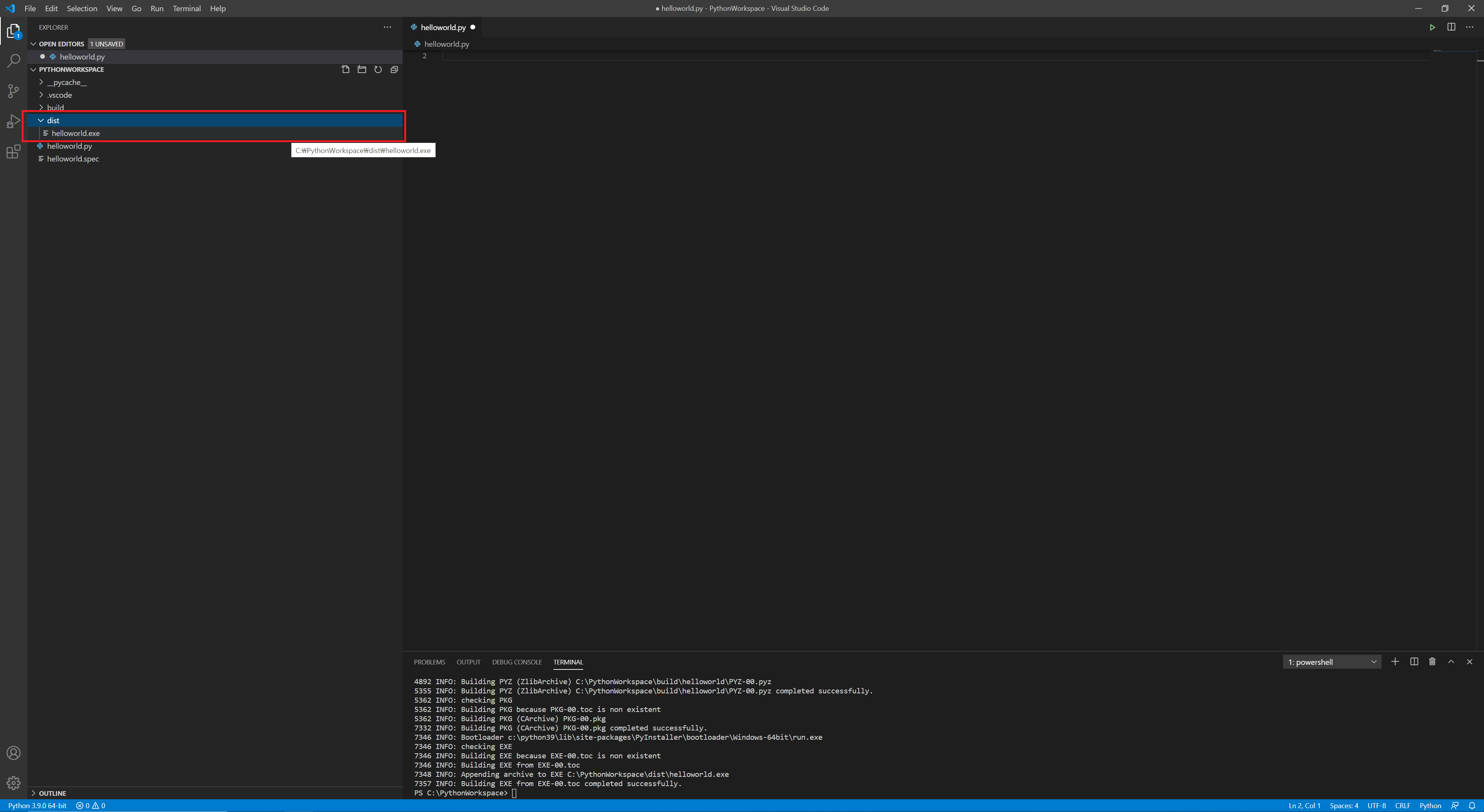
Task: Select helloworld.spec in the file tree
Action: 73,159
